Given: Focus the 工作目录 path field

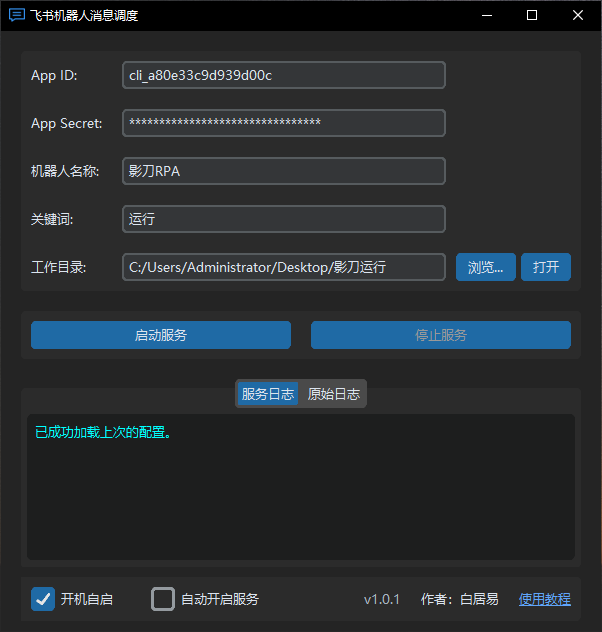Looking at the screenshot, I should tap(283, 267).
